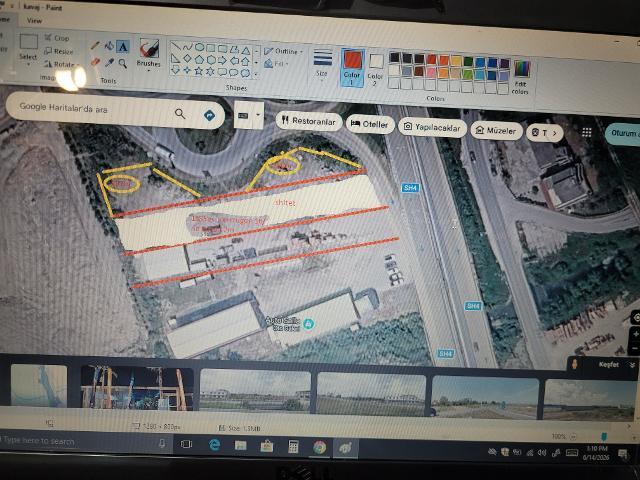Pick the Eraser tool
Viewport: 640px width, 480px height.
tap(95, 62)
